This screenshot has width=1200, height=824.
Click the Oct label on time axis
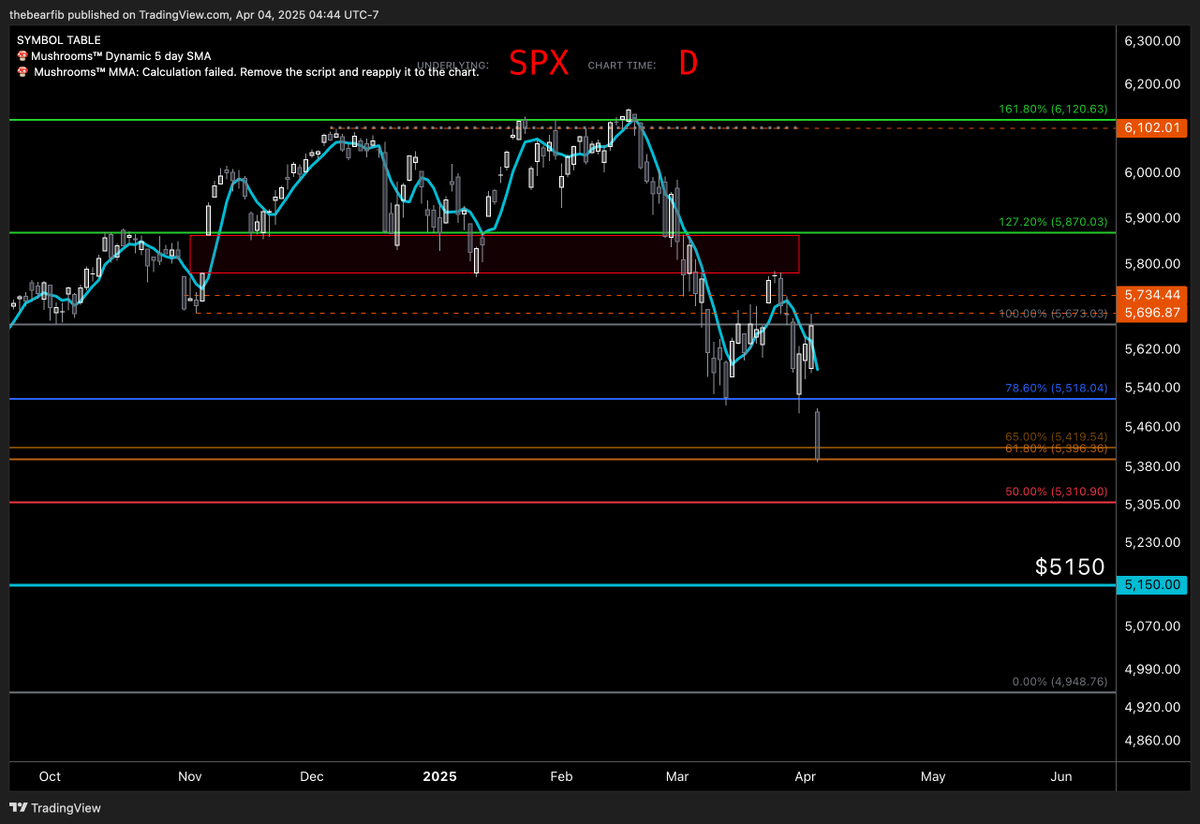click(x=50, y=776)
